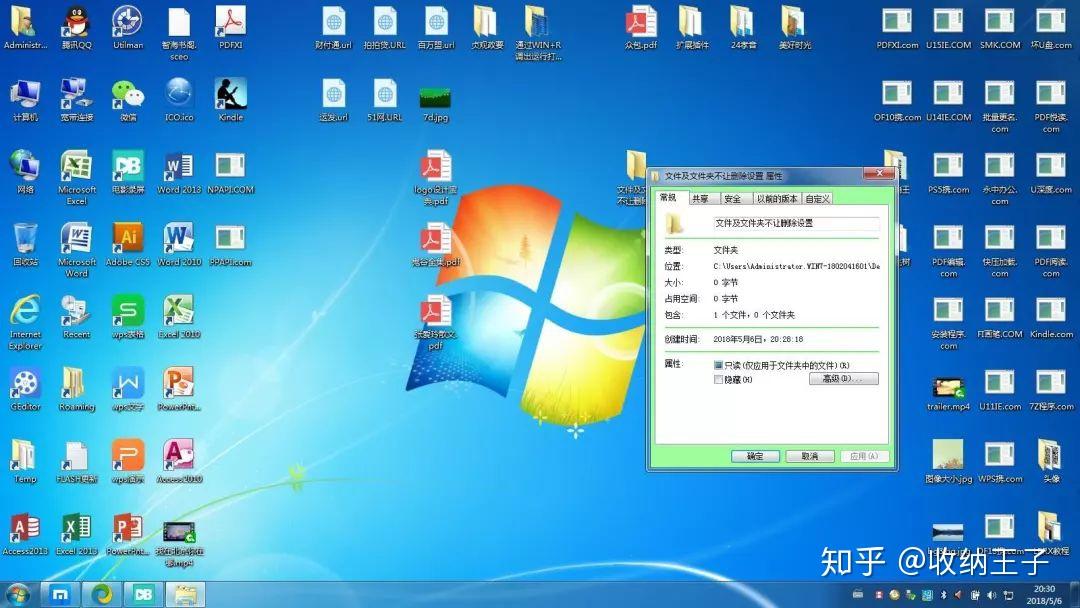Click the Advanced (高级) button

pos(843,379)
